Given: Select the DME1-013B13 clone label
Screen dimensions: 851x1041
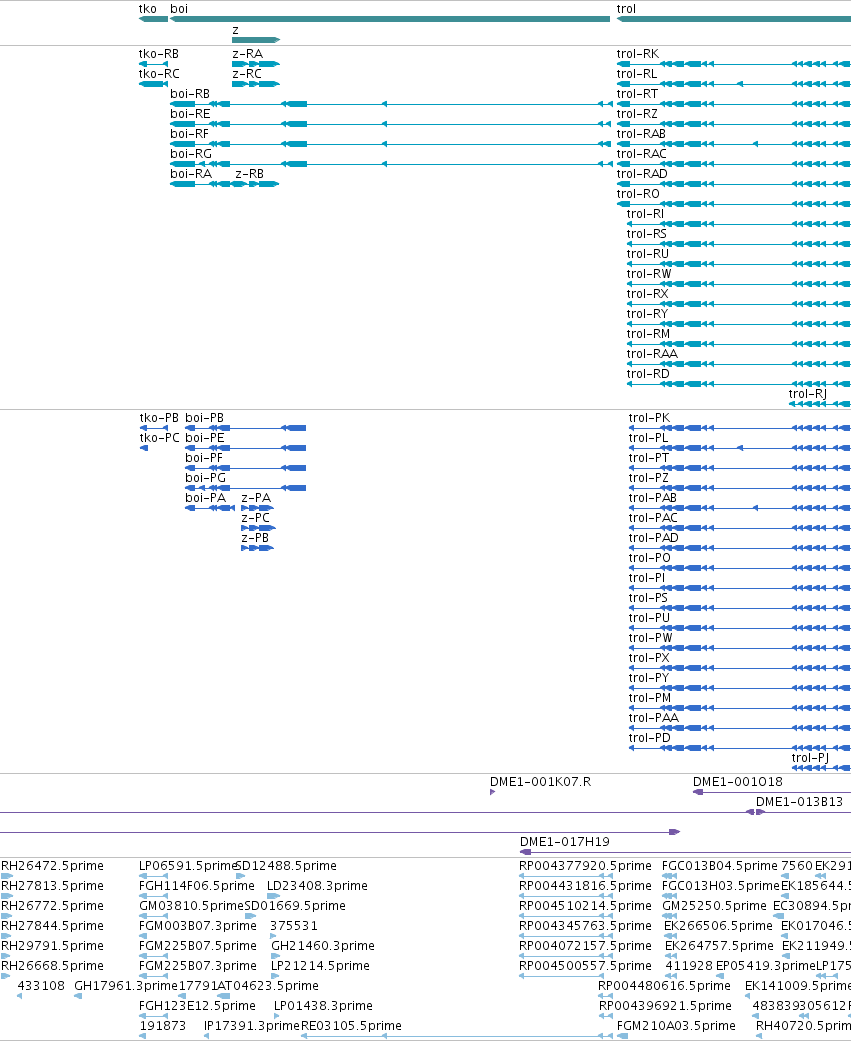Looking at the screenshot, I should click(x=799, y=802).
